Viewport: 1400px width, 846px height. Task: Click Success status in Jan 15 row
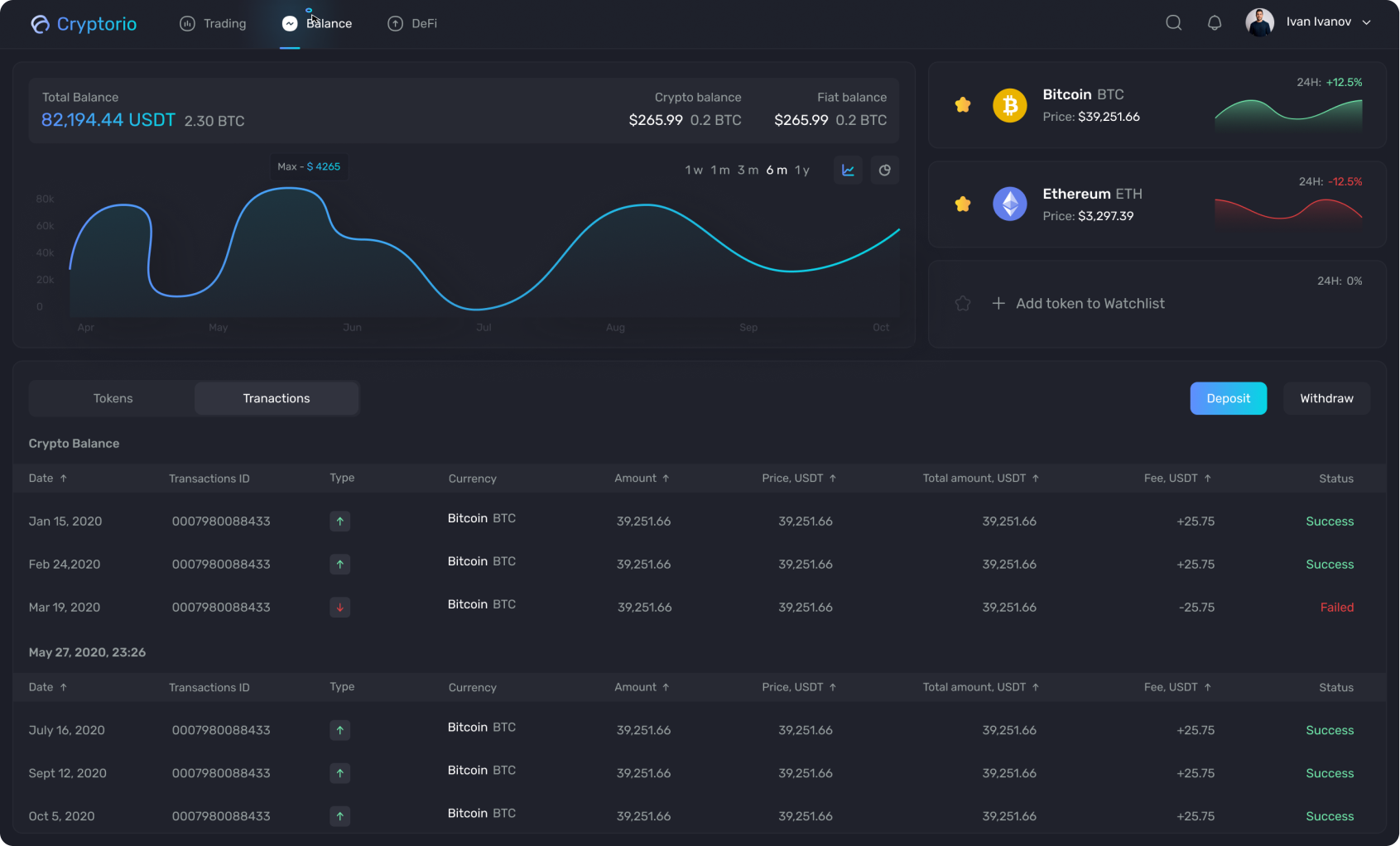[1330, 522]
